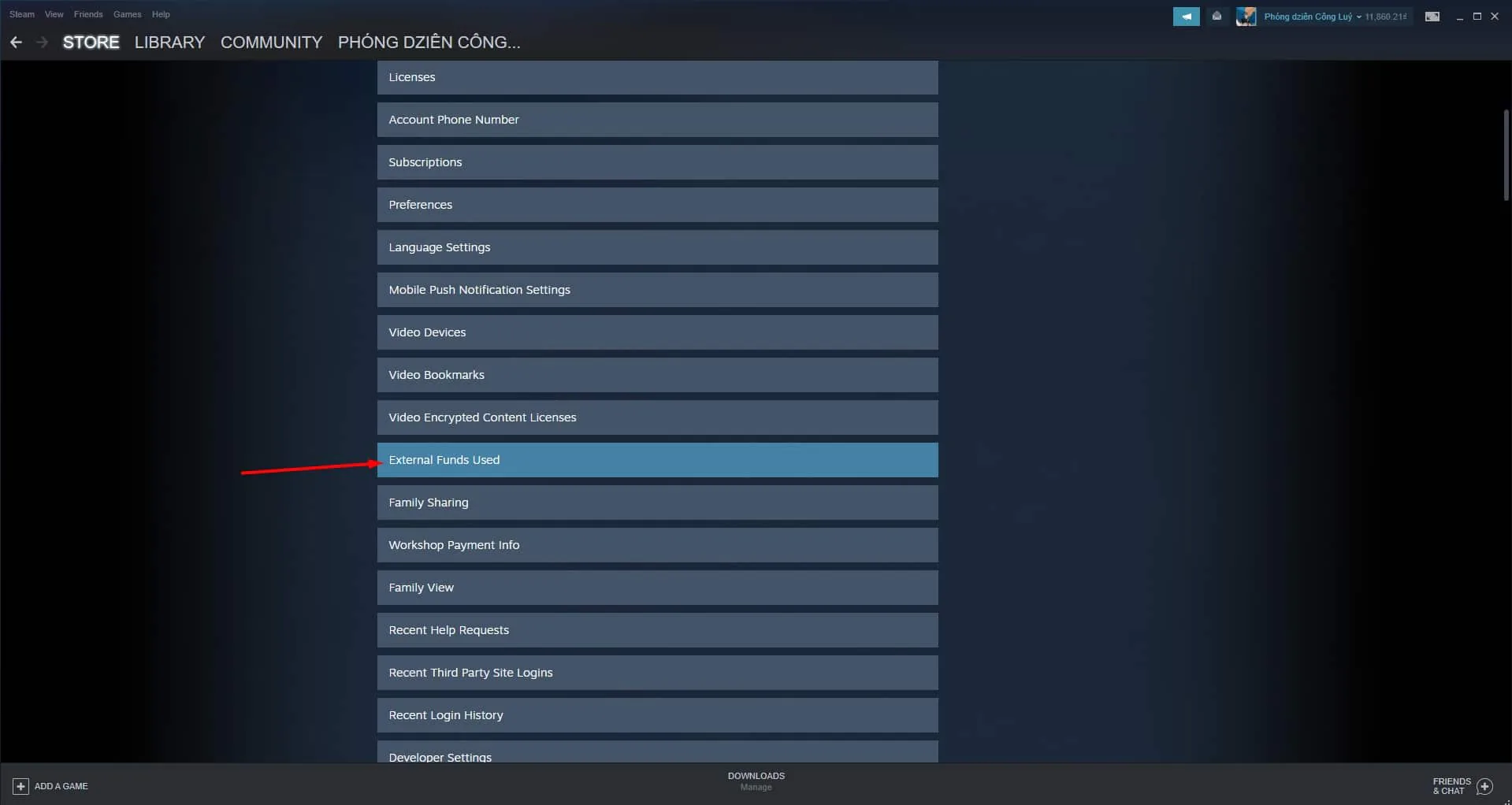Select Video Devices
The width and height of the screenshot is (1512, 805).
pos(657,332)
